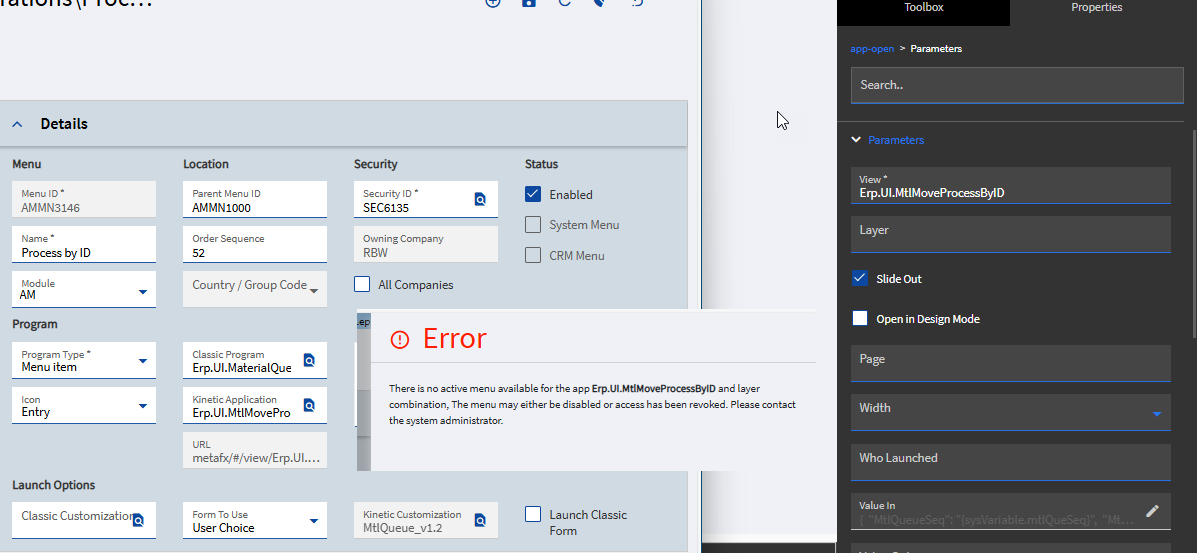Collapse the Details section
The width and height of the screenshot is (1197, 553).
pos(18,124)
